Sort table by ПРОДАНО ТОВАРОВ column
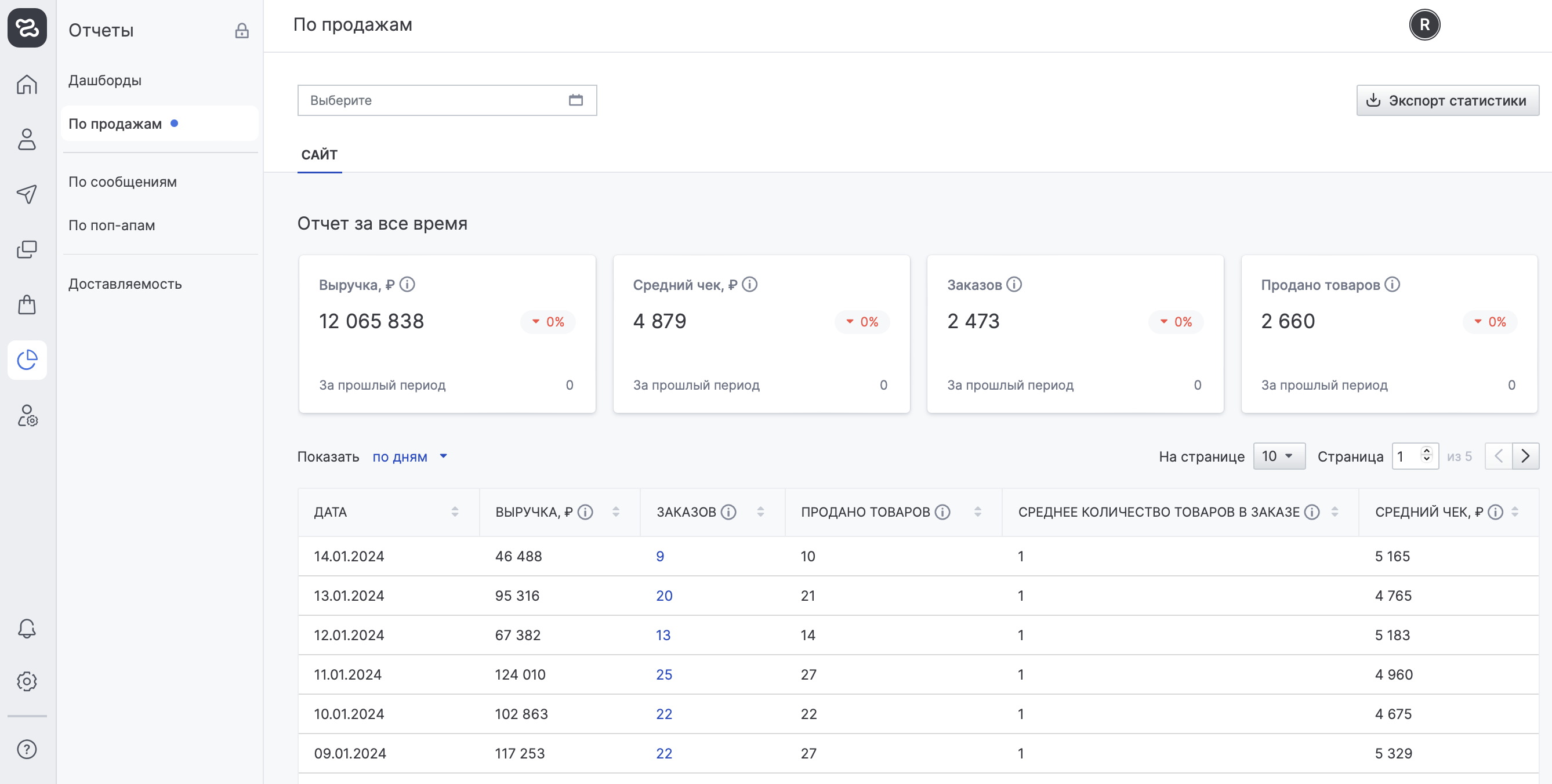 (x=977, y=511)
